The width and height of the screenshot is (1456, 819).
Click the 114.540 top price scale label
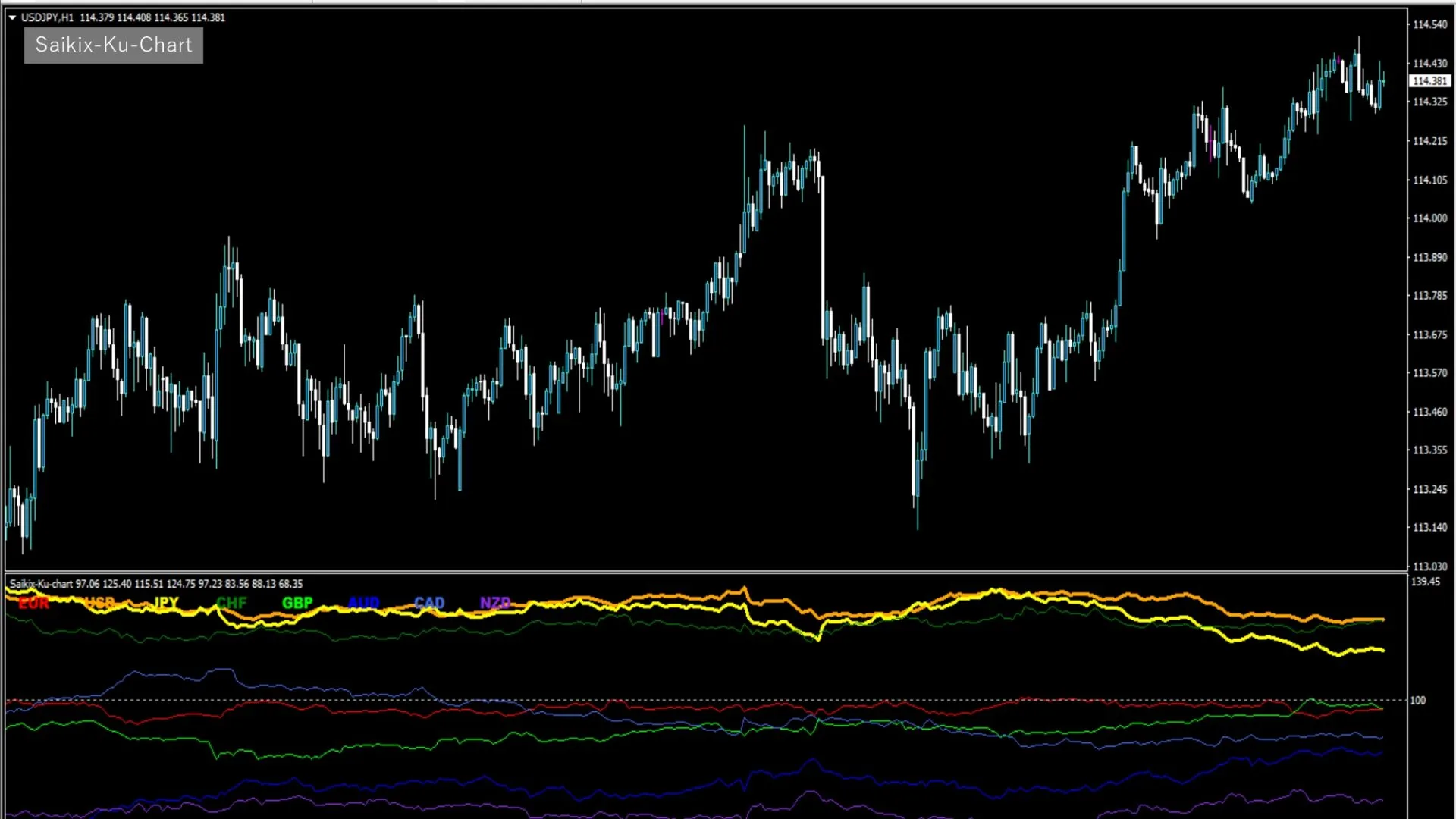[1430, 24]
